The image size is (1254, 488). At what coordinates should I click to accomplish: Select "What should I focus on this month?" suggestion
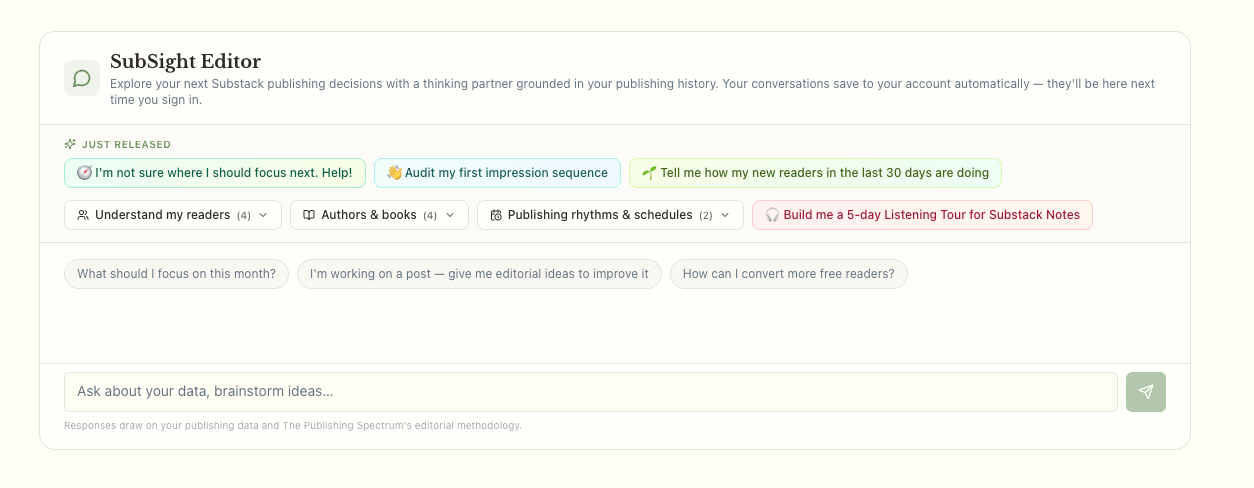coord(176,274)
